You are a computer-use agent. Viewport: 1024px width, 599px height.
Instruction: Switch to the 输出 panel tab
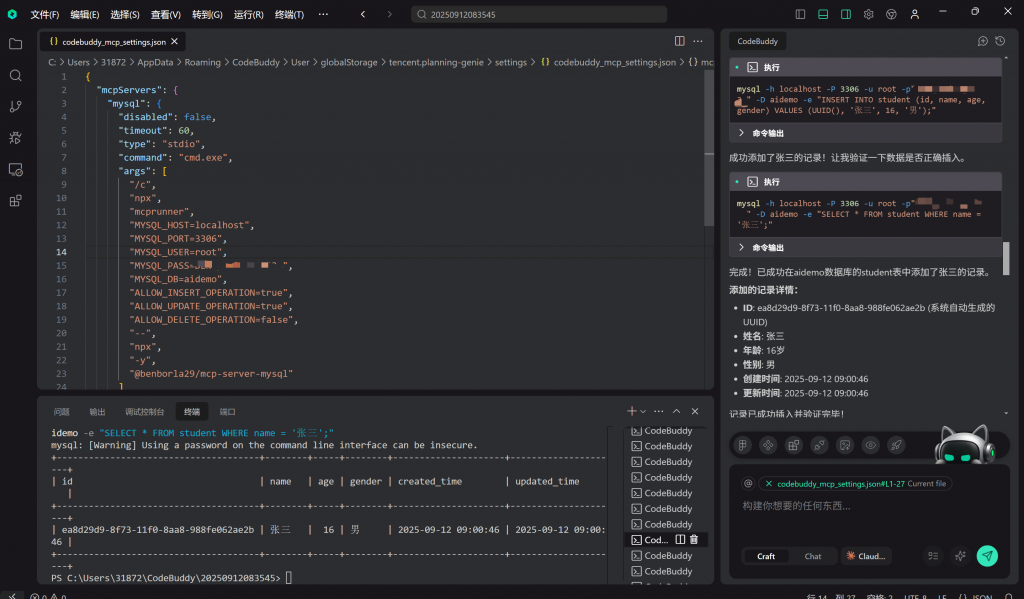(97, 411)
